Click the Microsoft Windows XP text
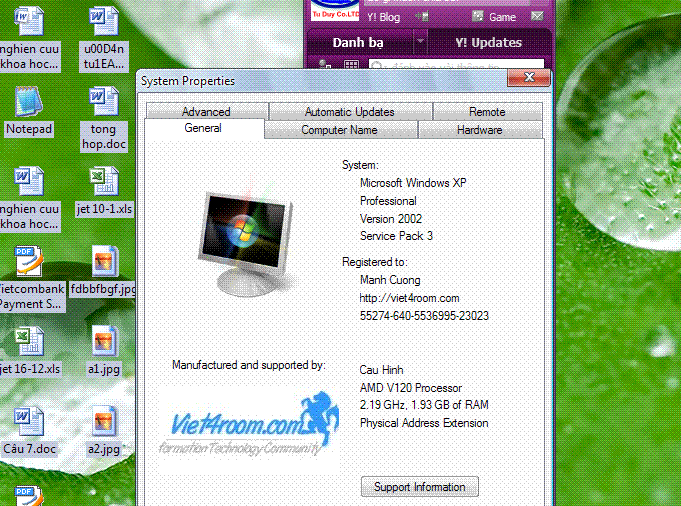The image size is (681, 506). point(413,183)
